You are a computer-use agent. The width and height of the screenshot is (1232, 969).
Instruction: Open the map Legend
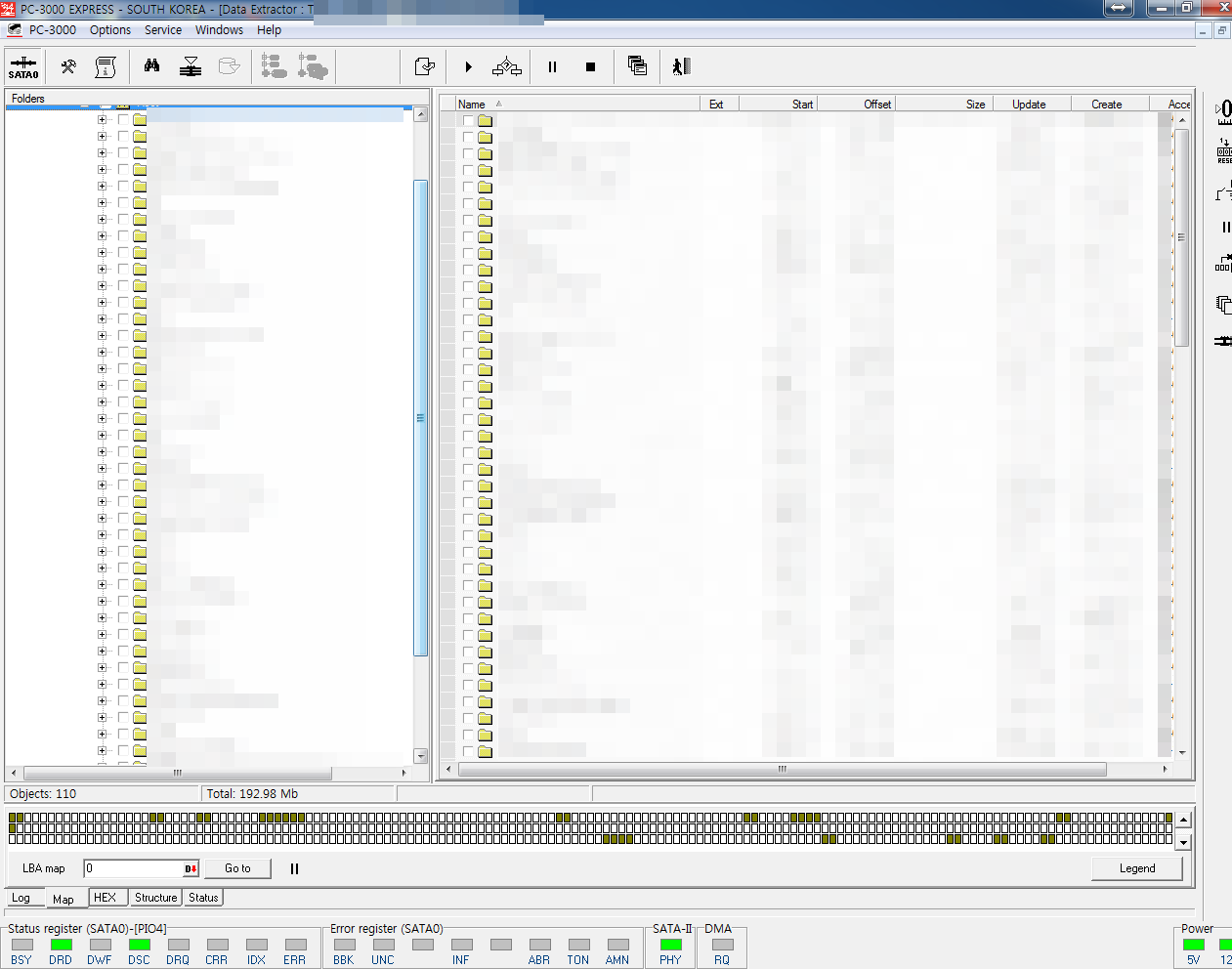point(1137,868)
